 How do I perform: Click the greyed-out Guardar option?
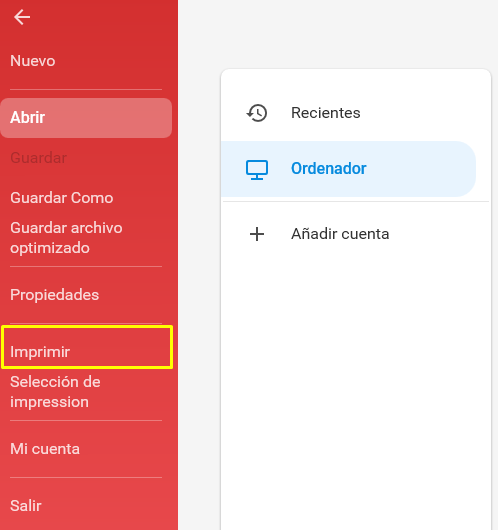coord(39,158)
